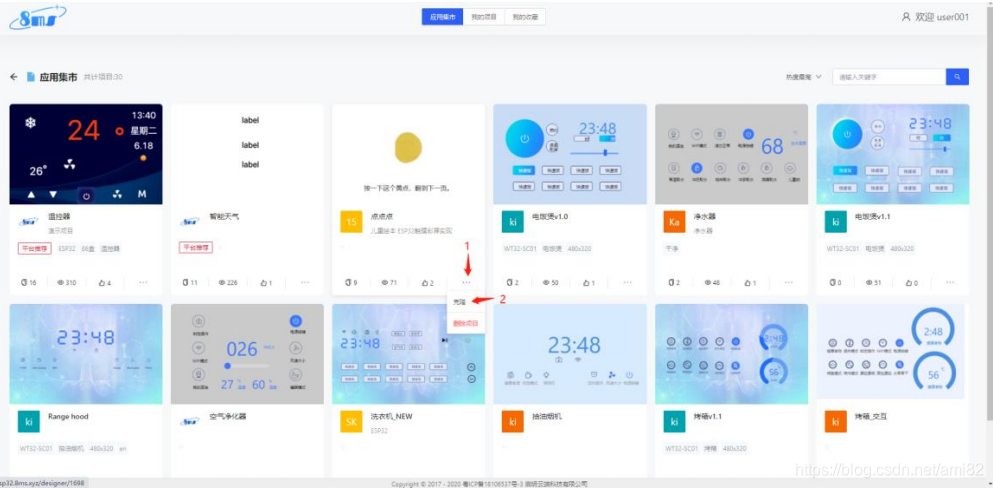Click the yellow 15 avatar on 点点点

tap(351, 222)
